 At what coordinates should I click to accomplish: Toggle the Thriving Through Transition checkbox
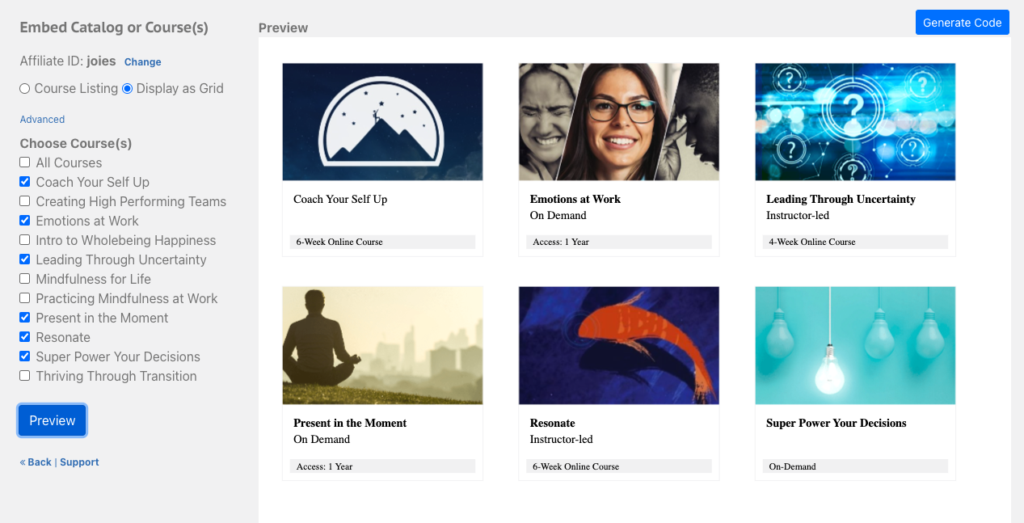pos(25,376)
